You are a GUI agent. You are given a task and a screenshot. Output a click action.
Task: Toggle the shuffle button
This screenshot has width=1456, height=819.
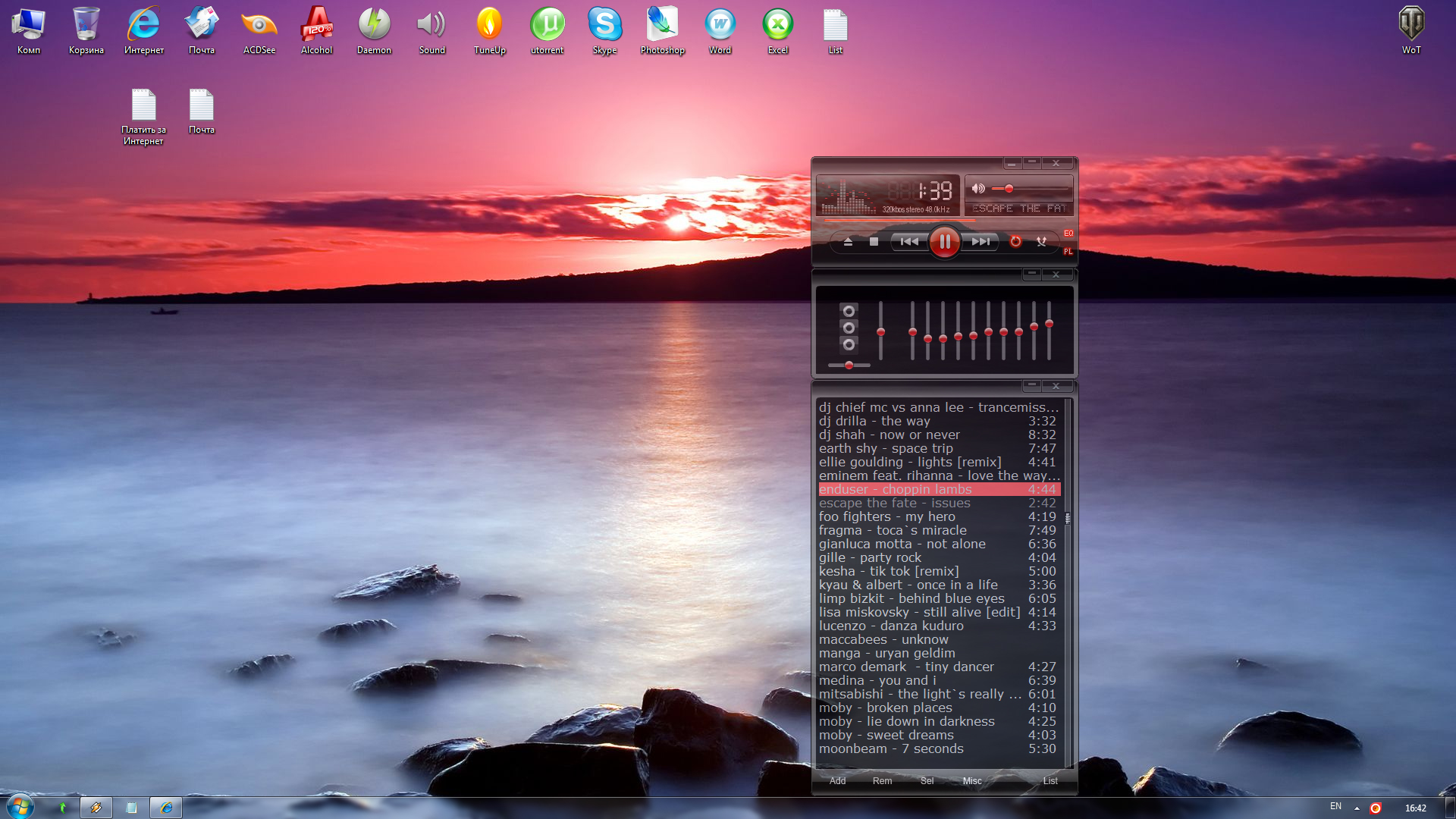click(1041, 242)
